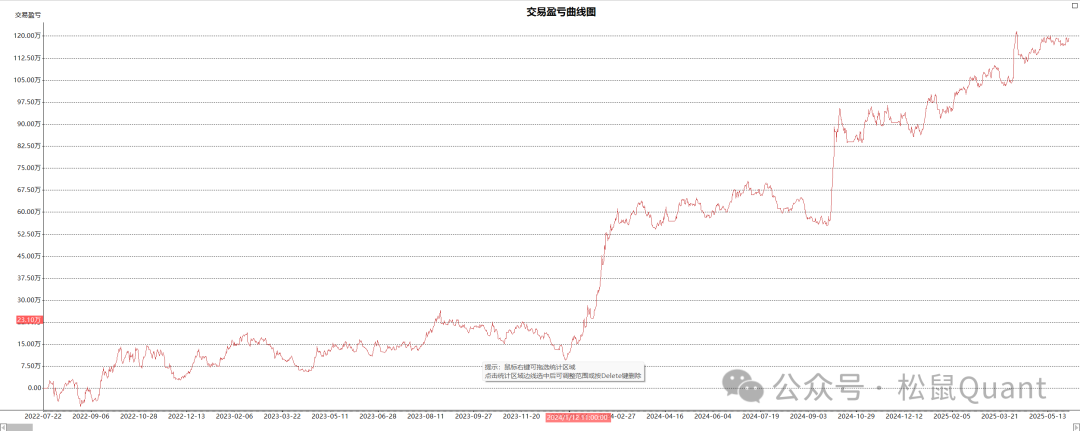The height and width of the screenshot is (431, 1080).
Task: Click the curve's highest peak above 120.00万
Action: click(x=1016, y=32)
